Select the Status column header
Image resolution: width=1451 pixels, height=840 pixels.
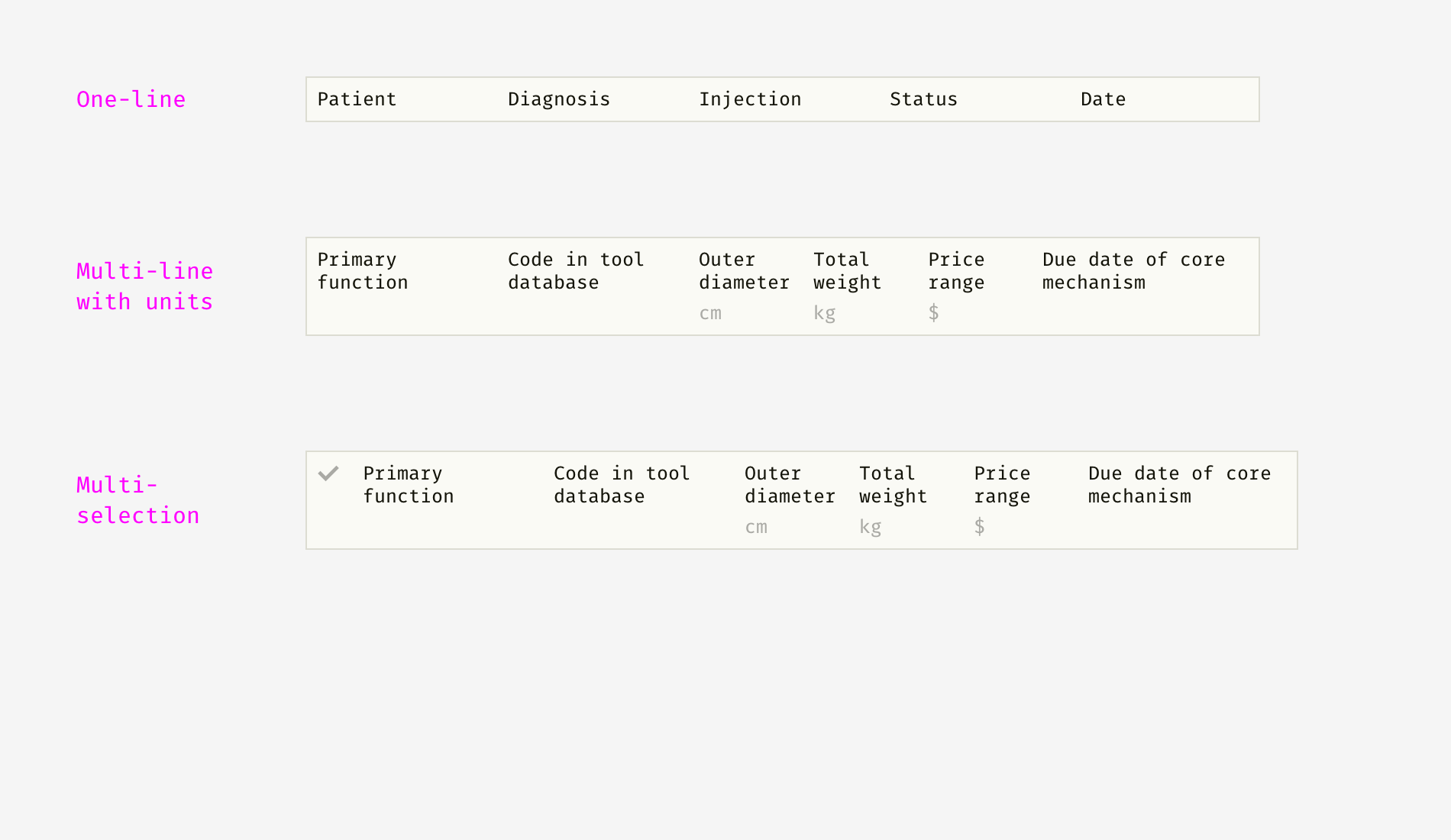(x=923, y=99)
